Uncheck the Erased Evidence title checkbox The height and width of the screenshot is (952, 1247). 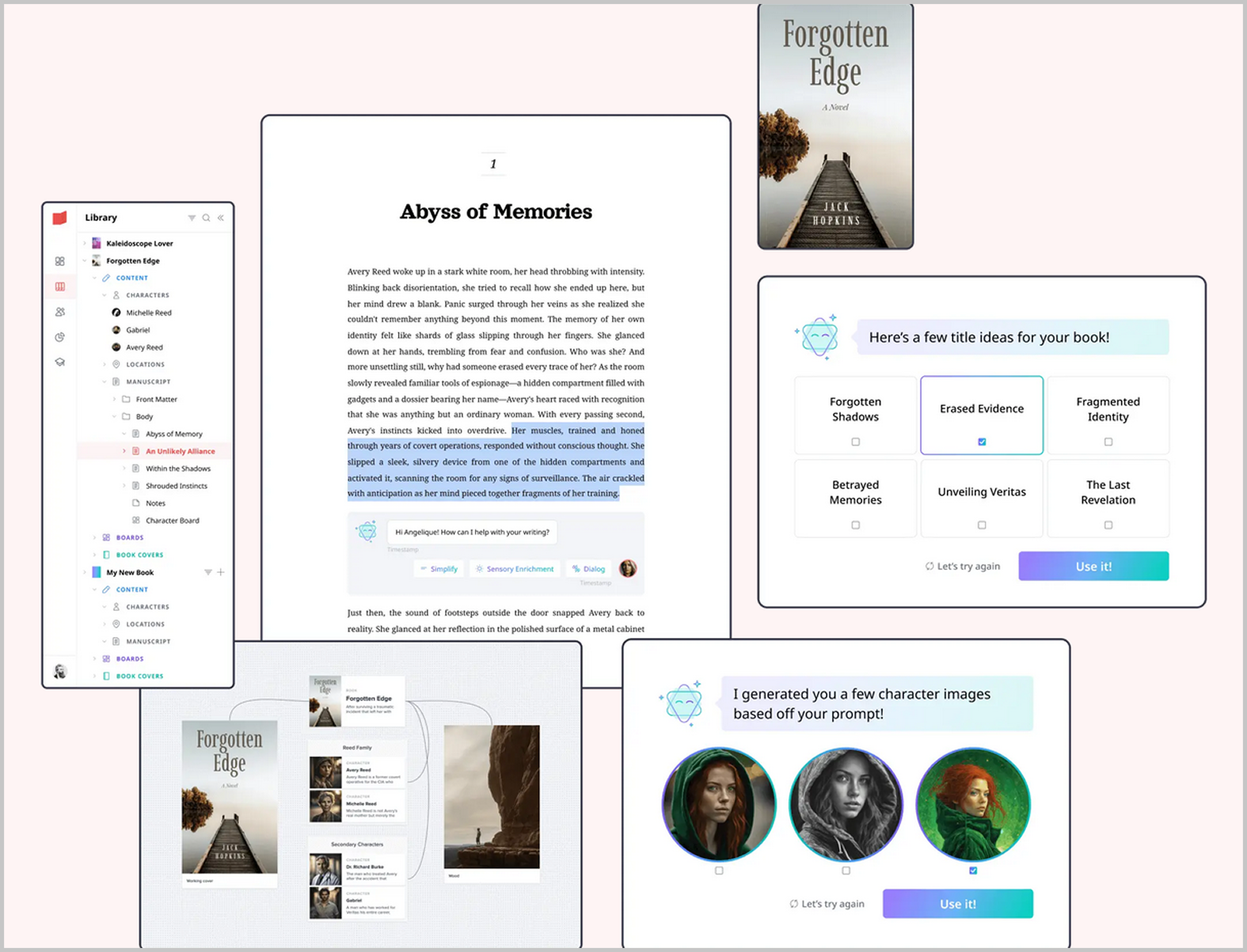pos(982,442)
